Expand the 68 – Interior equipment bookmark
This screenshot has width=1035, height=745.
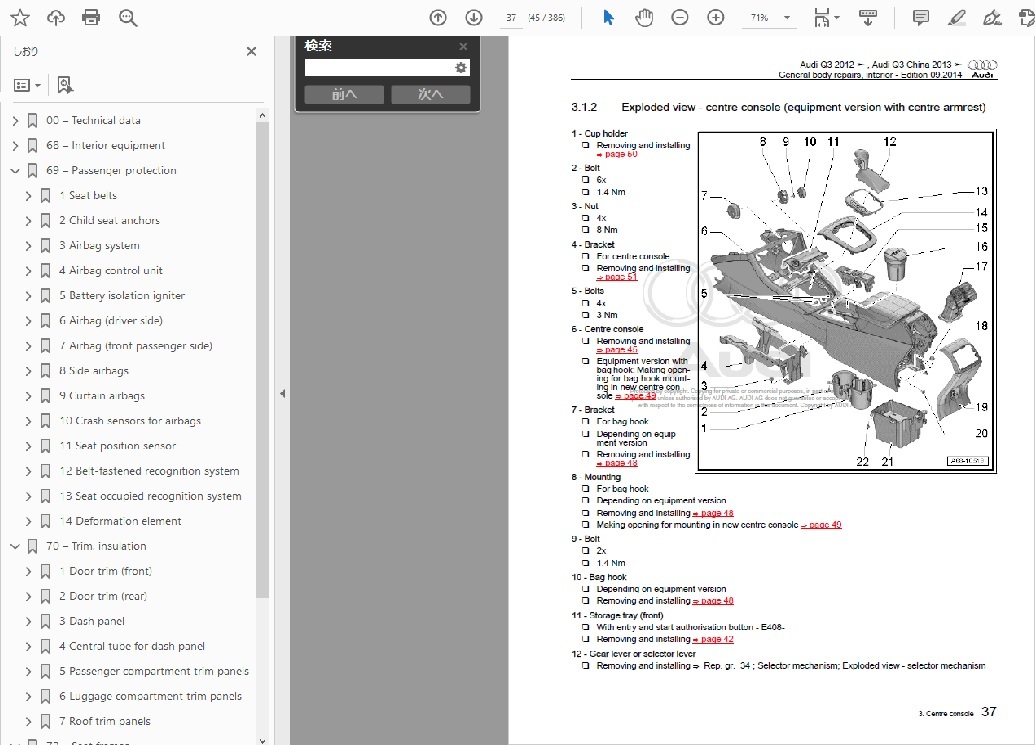[16, 146]
